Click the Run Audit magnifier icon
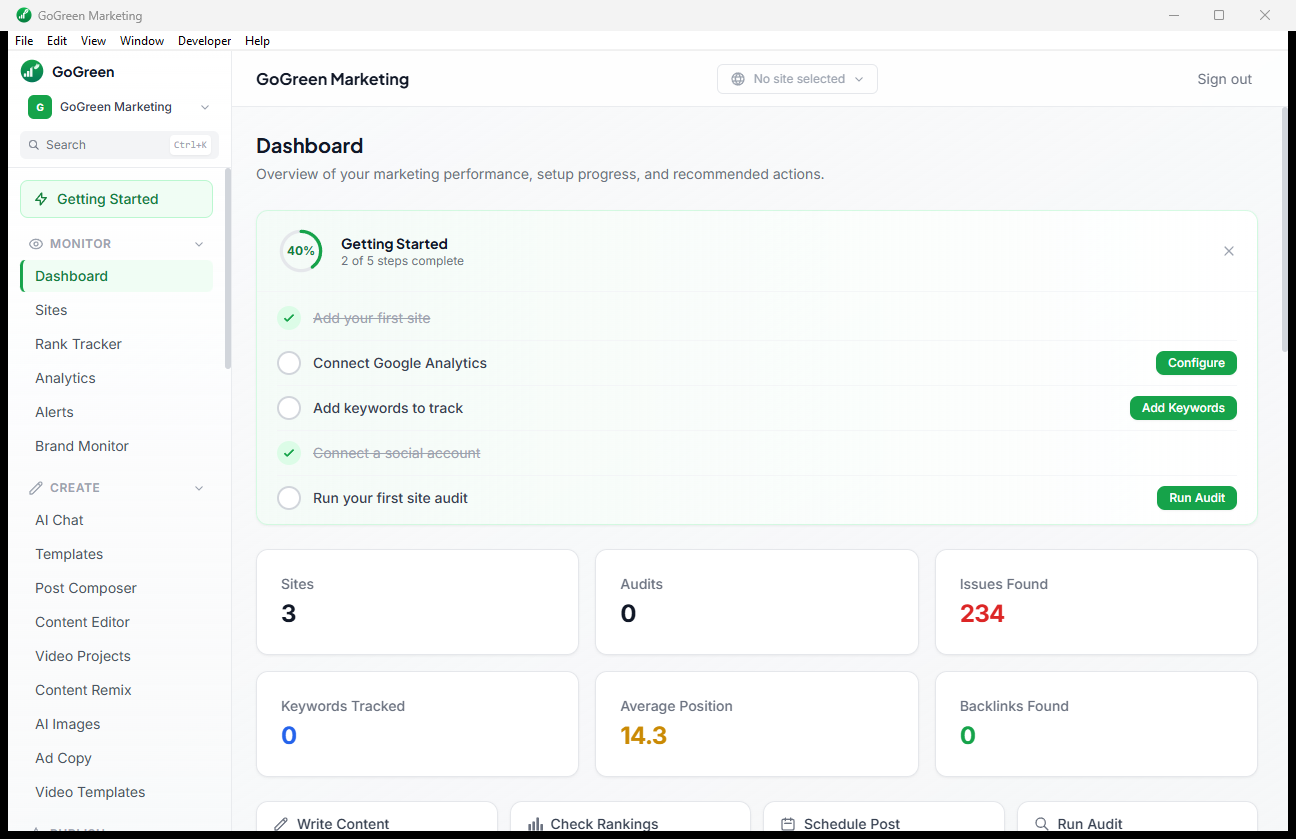 (x=1042, y=822)
